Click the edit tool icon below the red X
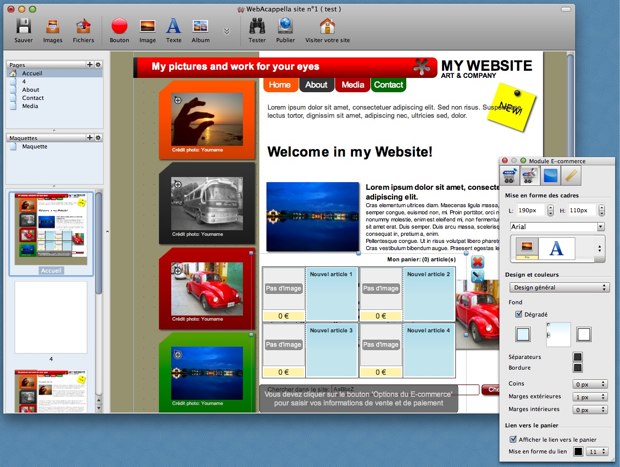The width and height of the screenshot is (620, 467). click(478, 276)
